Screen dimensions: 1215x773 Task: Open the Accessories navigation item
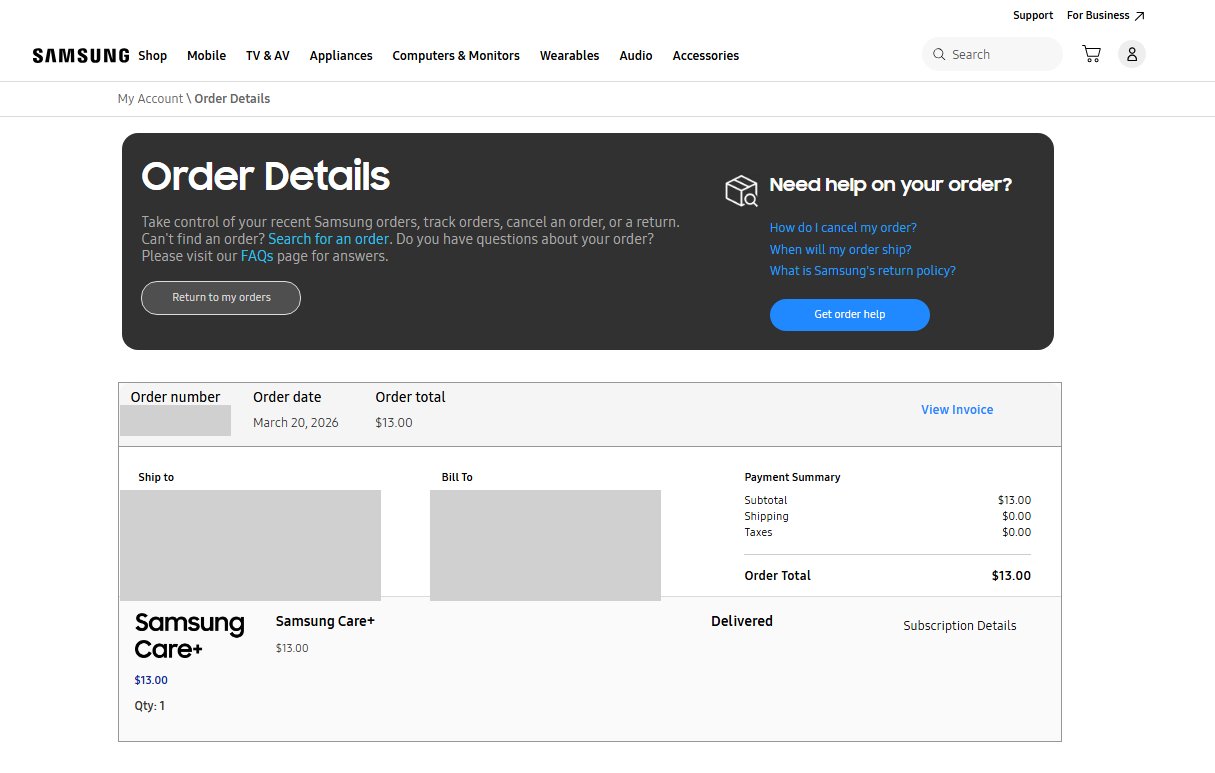[705, 56]
